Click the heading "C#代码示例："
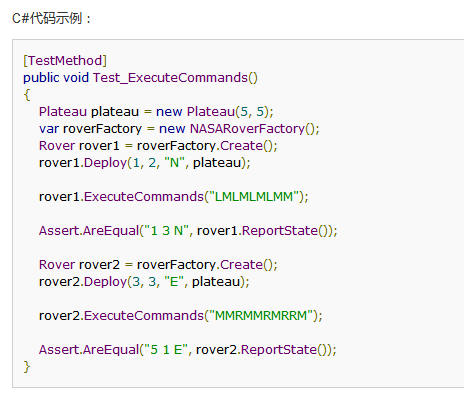This screenshot has height=405, width=464. click(51, 18)
